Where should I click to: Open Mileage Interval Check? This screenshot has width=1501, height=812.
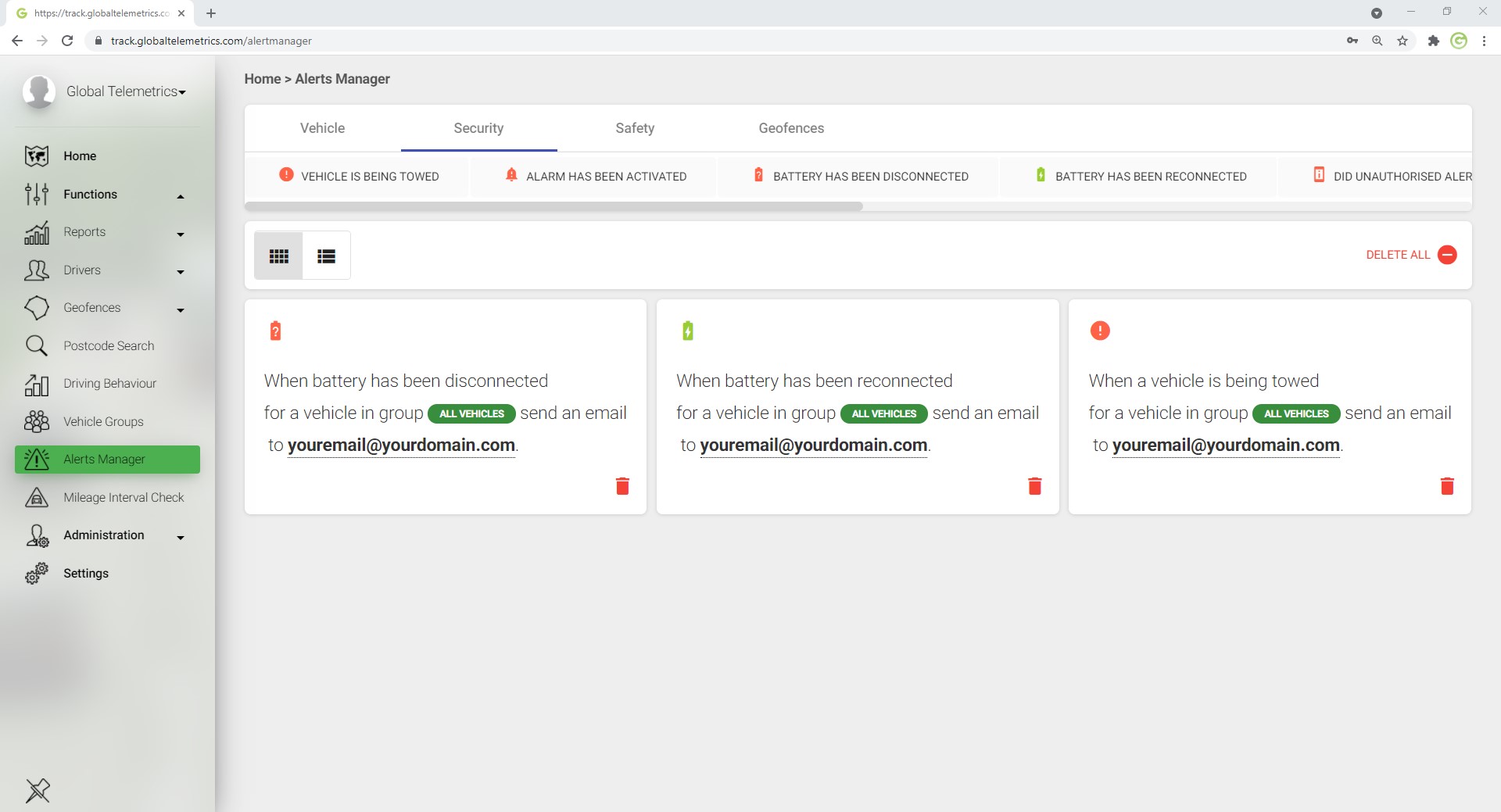tap(124, 497)
